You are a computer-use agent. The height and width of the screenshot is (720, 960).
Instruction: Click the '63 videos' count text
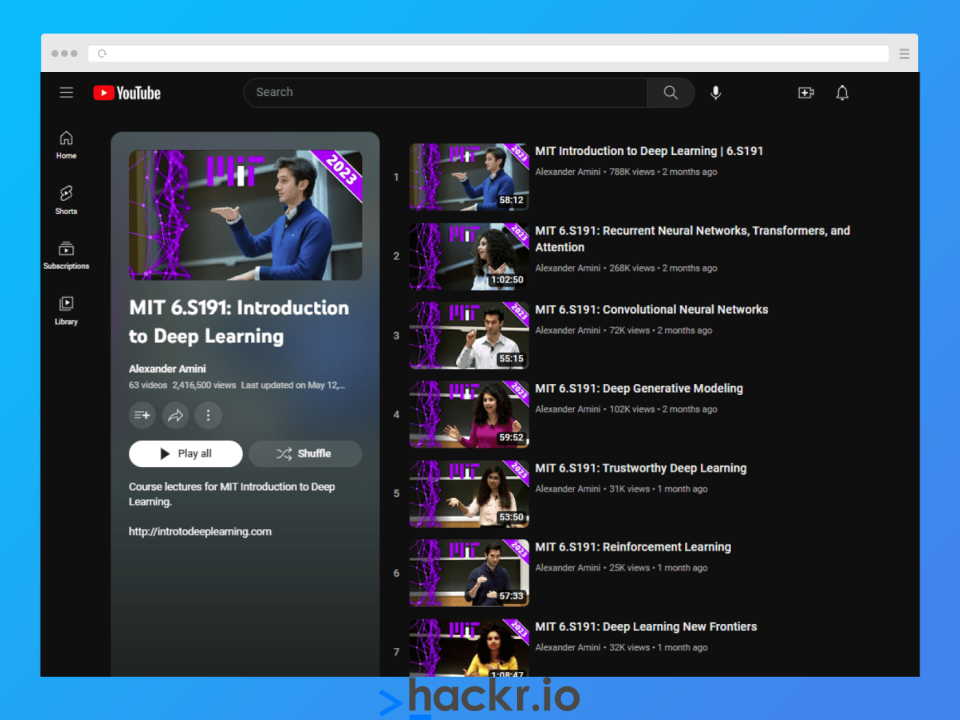148,385
